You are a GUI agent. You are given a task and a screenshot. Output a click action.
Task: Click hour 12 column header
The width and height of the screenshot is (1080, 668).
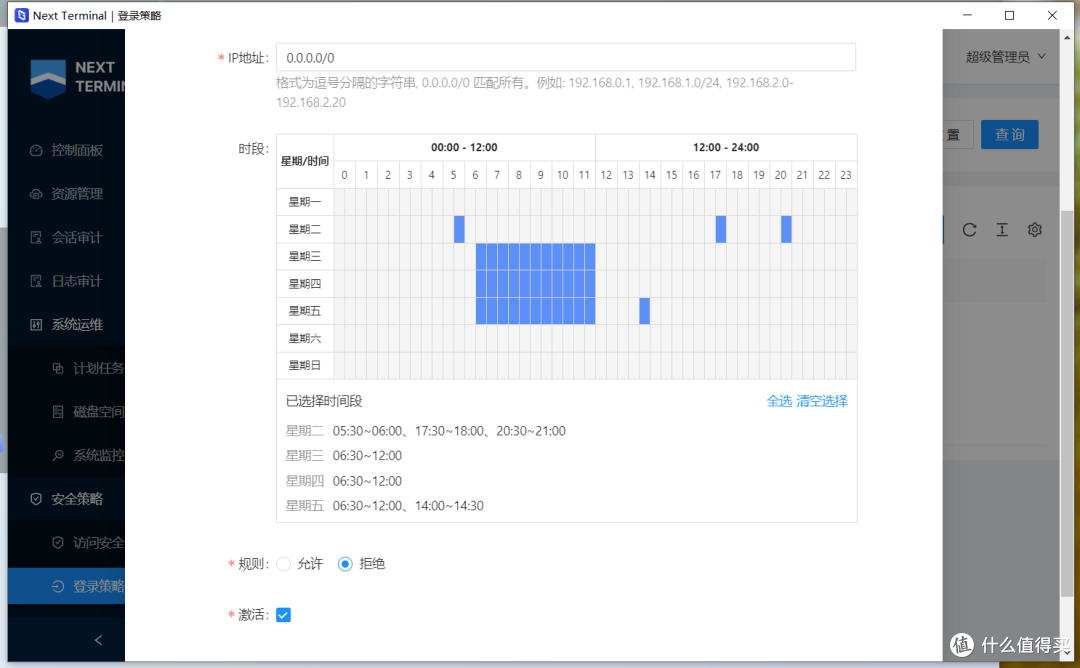point(606,175)
